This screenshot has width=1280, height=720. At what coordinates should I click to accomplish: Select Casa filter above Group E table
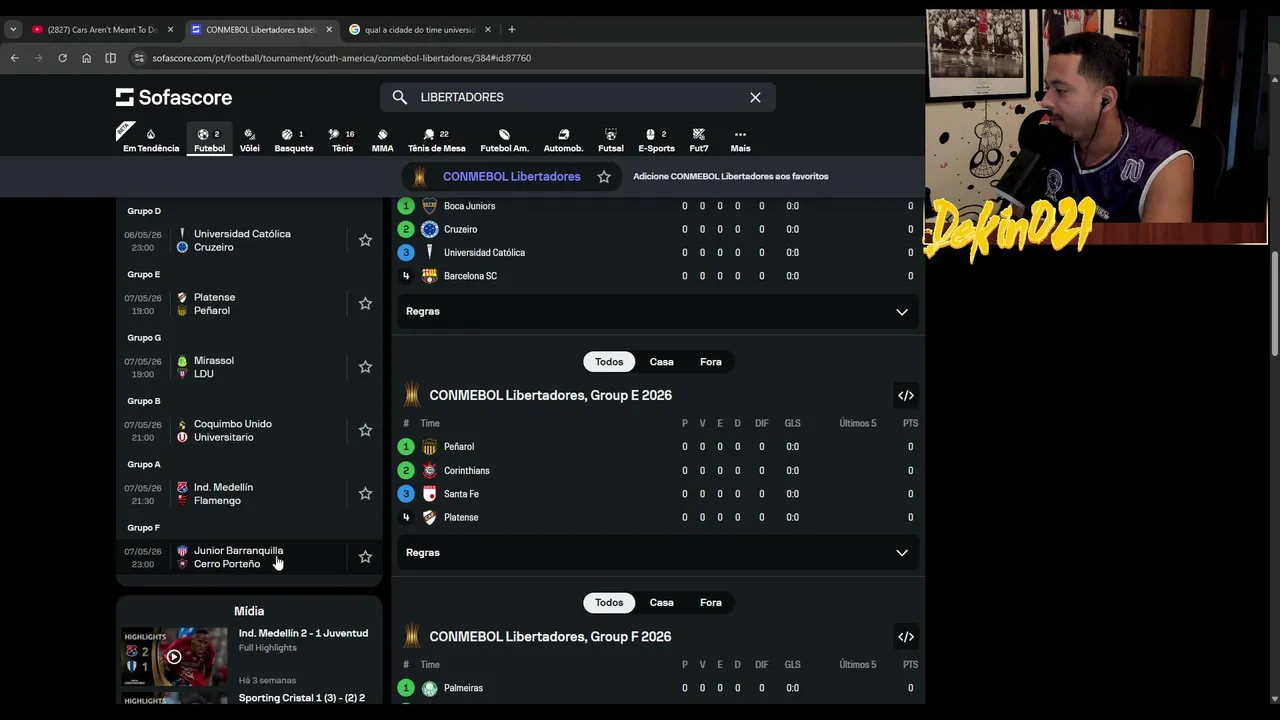tap(661, 362)
